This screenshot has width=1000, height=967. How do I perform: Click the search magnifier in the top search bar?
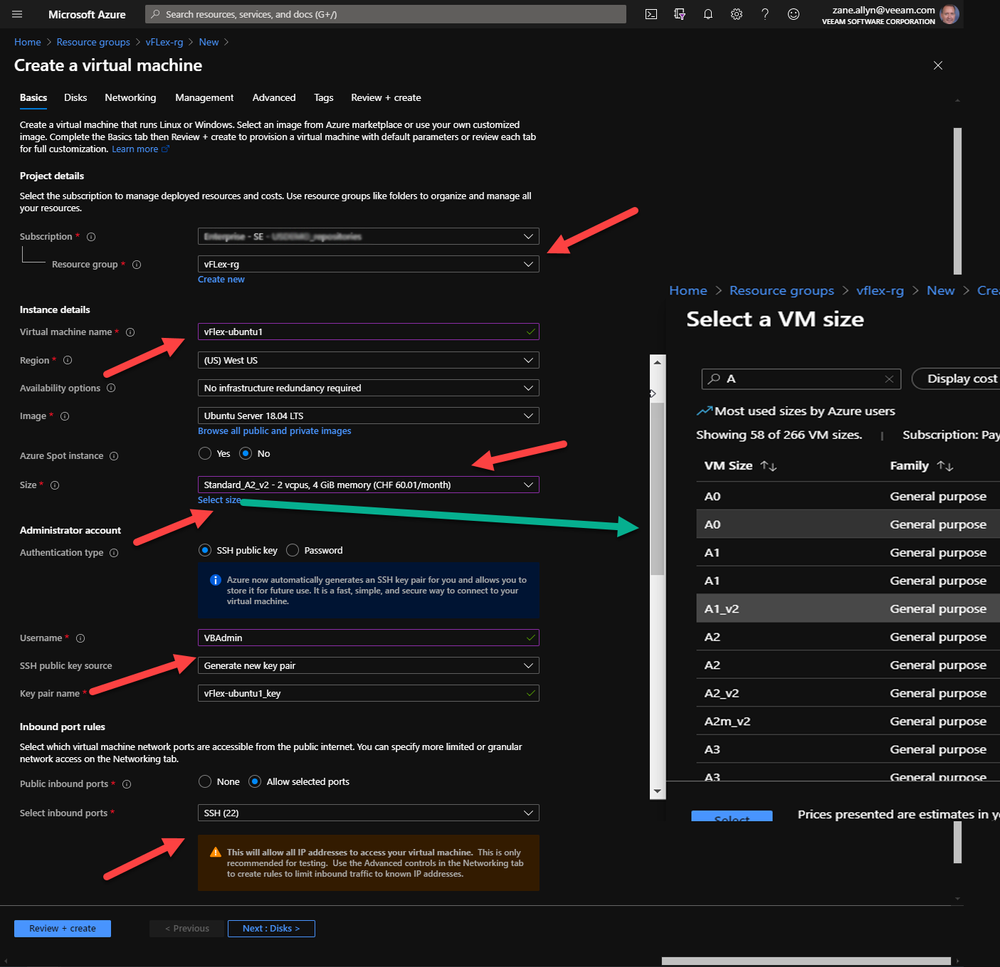pos(155,14)
